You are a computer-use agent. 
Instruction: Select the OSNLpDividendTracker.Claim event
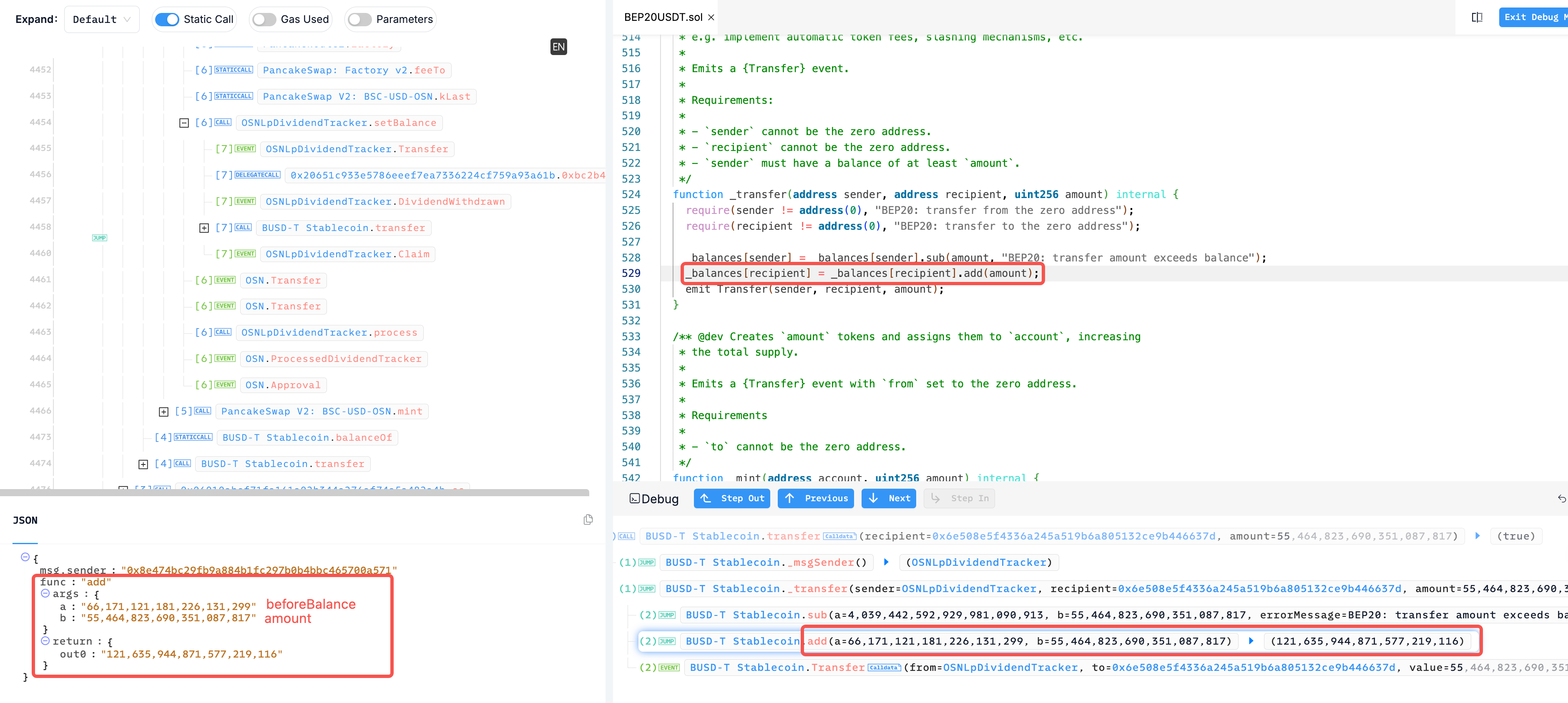[x=347, y=254]
